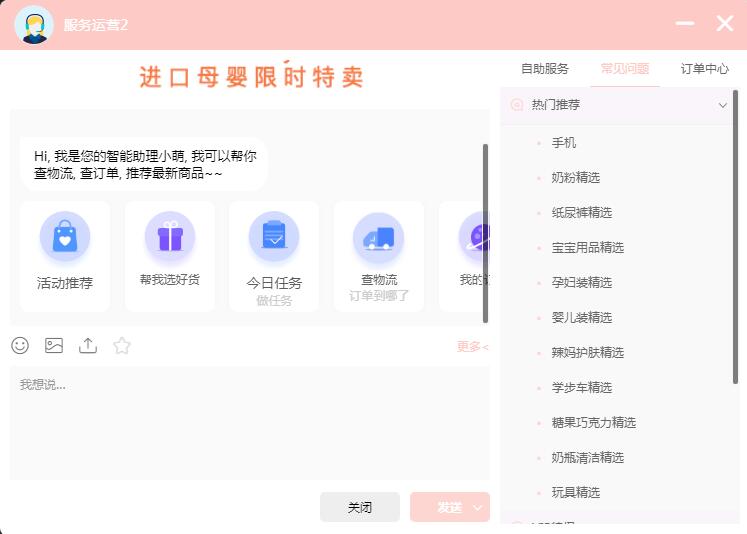Open the 发送 button dropdown arrow
This screenshot has width=747, height=534.
click(477, 508)
